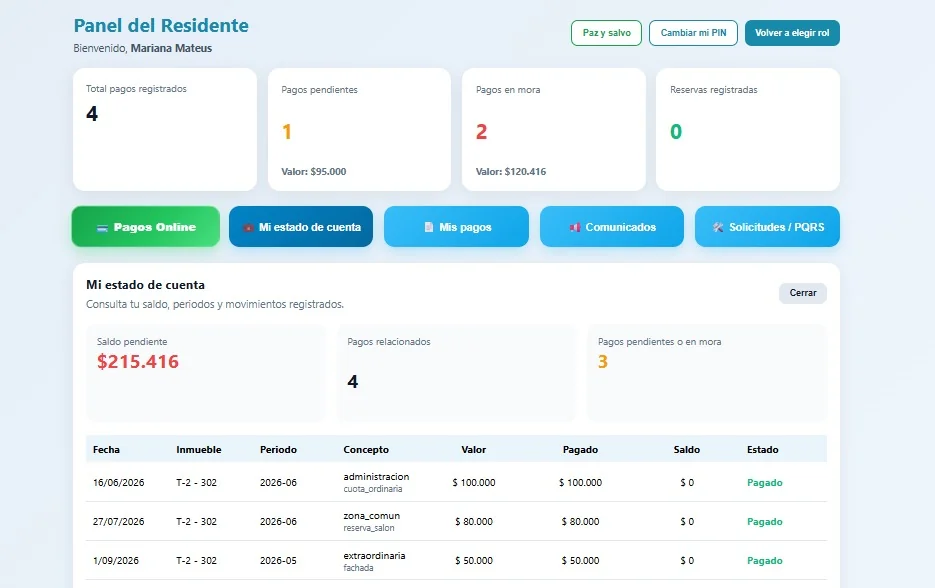This screenshot has height=588, width=935.
Task: Click the tools icon on Solicitudes / PQRS
Action: point(718,227)
